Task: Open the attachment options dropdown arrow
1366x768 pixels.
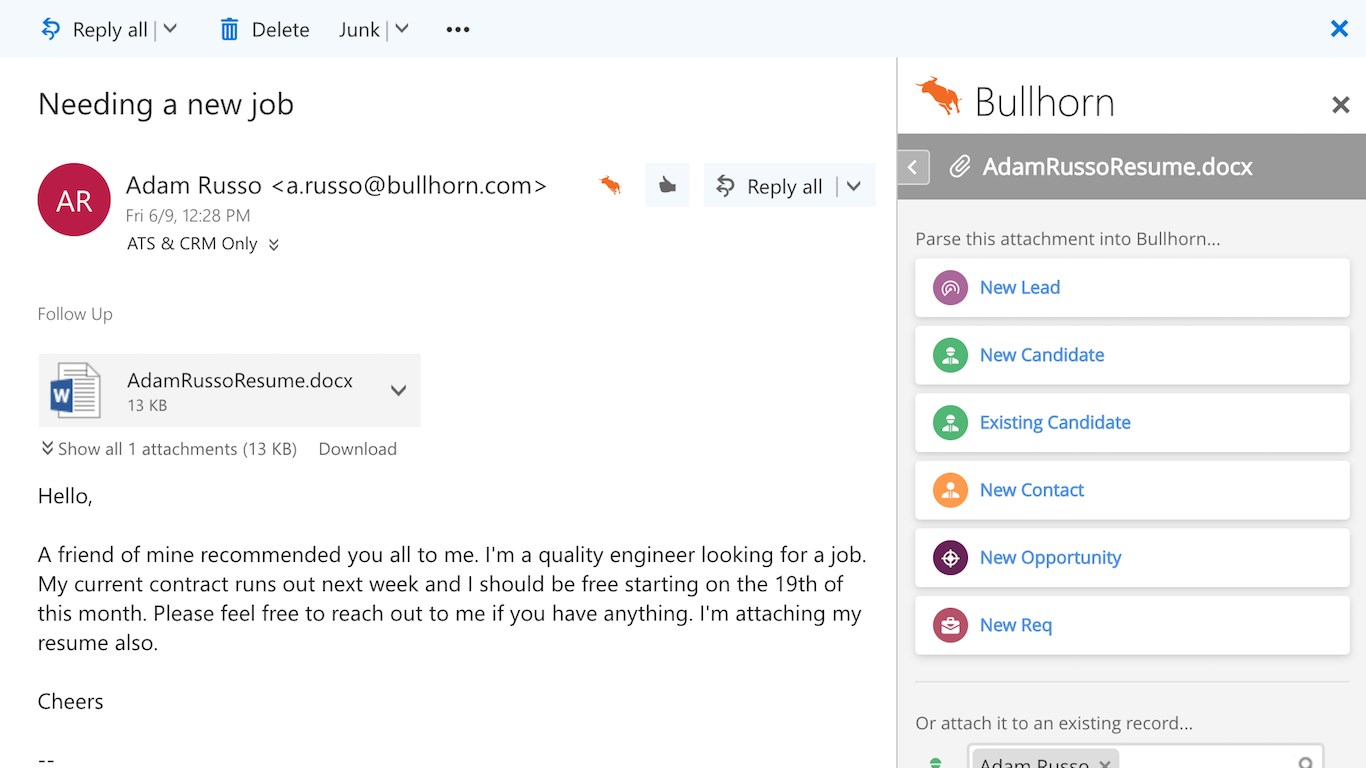Action: pyautogui.click(x=398, y=391)
